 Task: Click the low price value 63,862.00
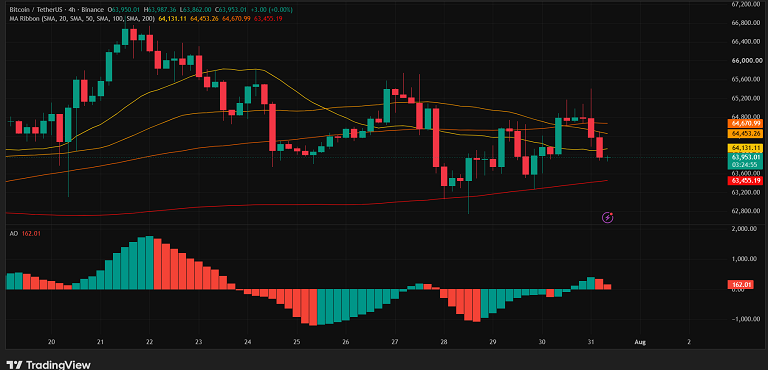pyautogui.click(x=198, y=10)
